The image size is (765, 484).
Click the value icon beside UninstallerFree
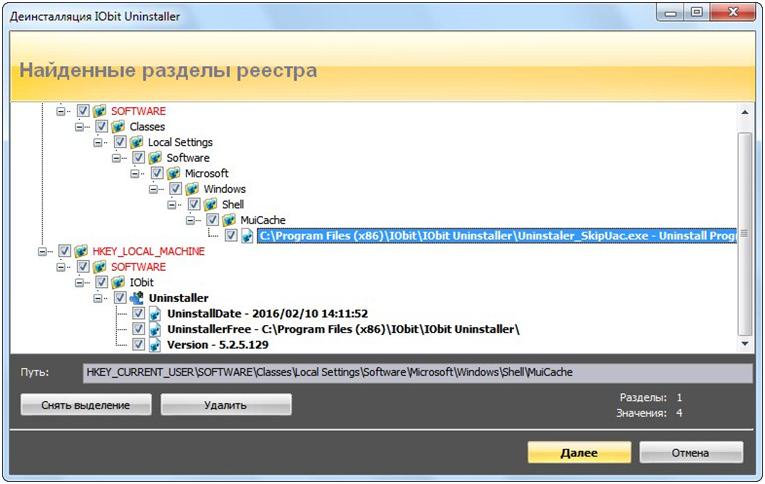pyautogui.click(x=155, y=329)
